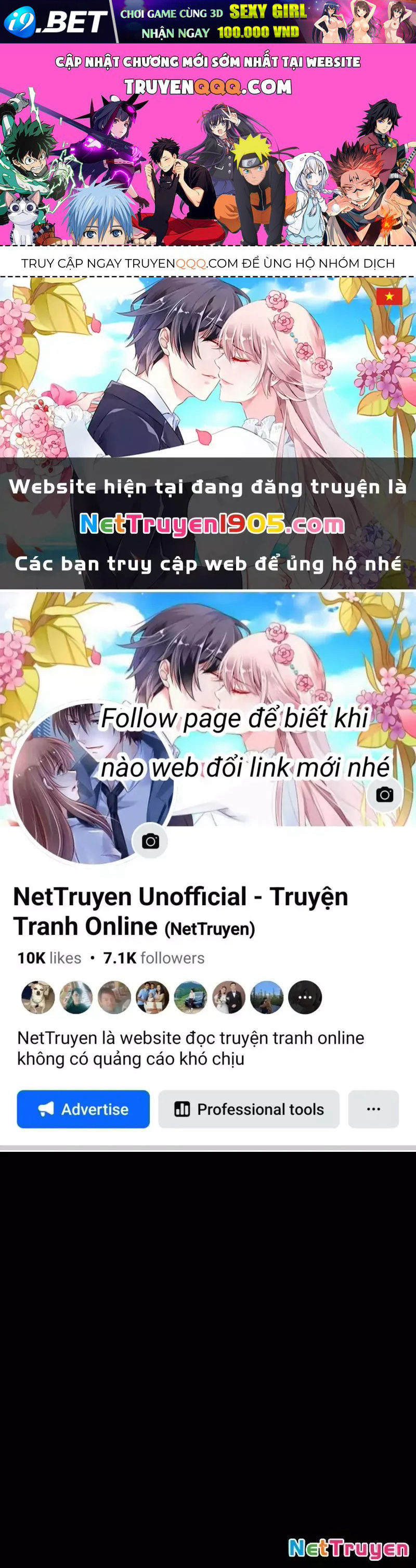Viewport: 416px width, 1568px height.
Task: Click the i9.BET logo
Action: (x=55, y=21)
